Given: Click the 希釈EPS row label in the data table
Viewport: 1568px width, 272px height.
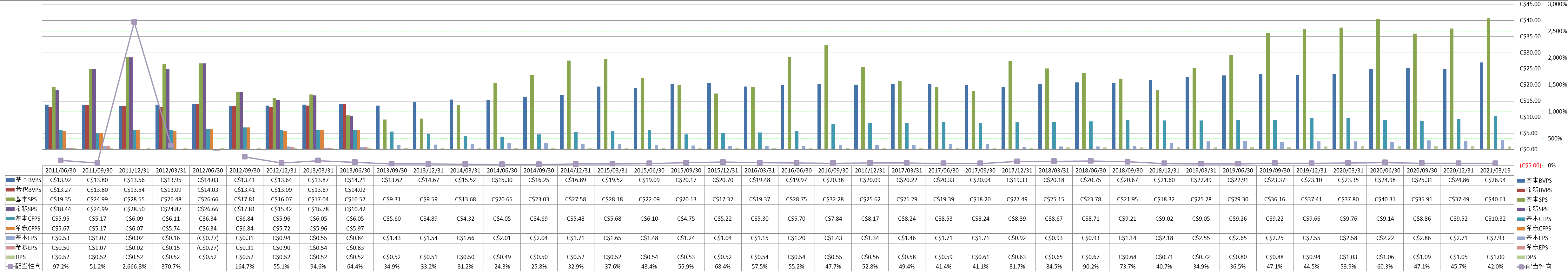Looking at the screenshot, I should [x=27, y=247].
